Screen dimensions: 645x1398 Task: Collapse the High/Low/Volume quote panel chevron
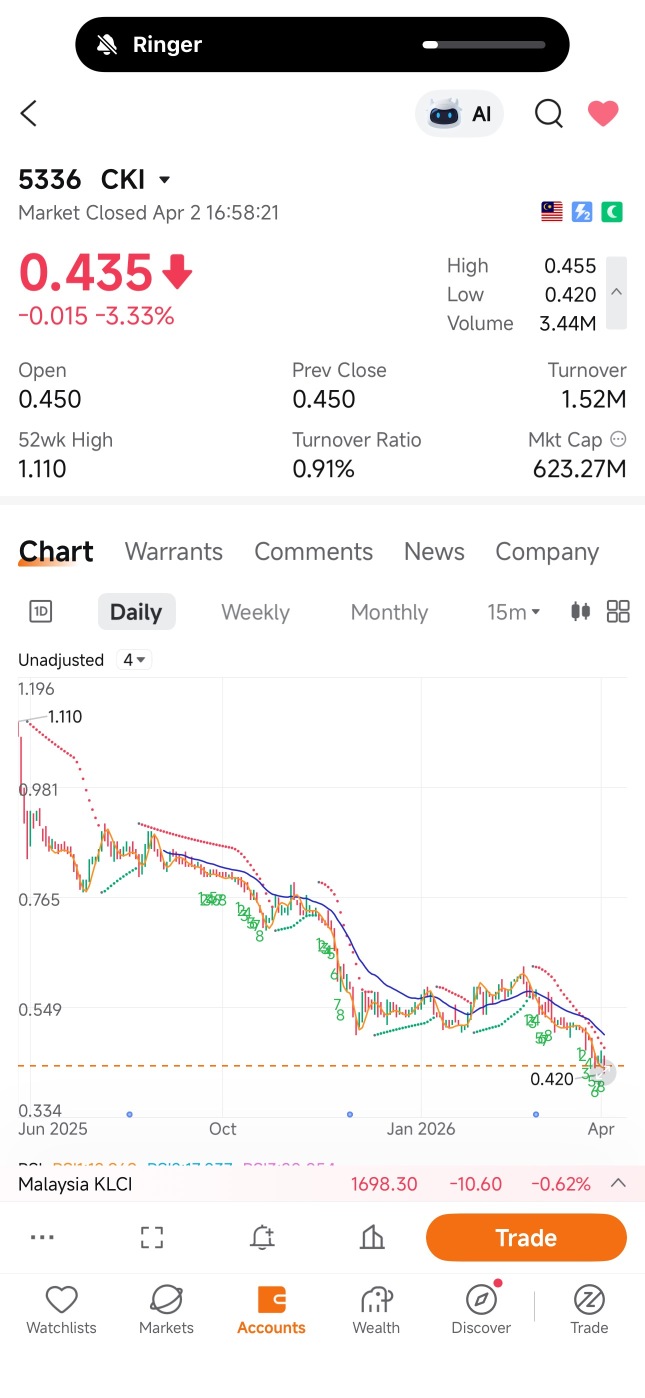click(x=617, y=293)
